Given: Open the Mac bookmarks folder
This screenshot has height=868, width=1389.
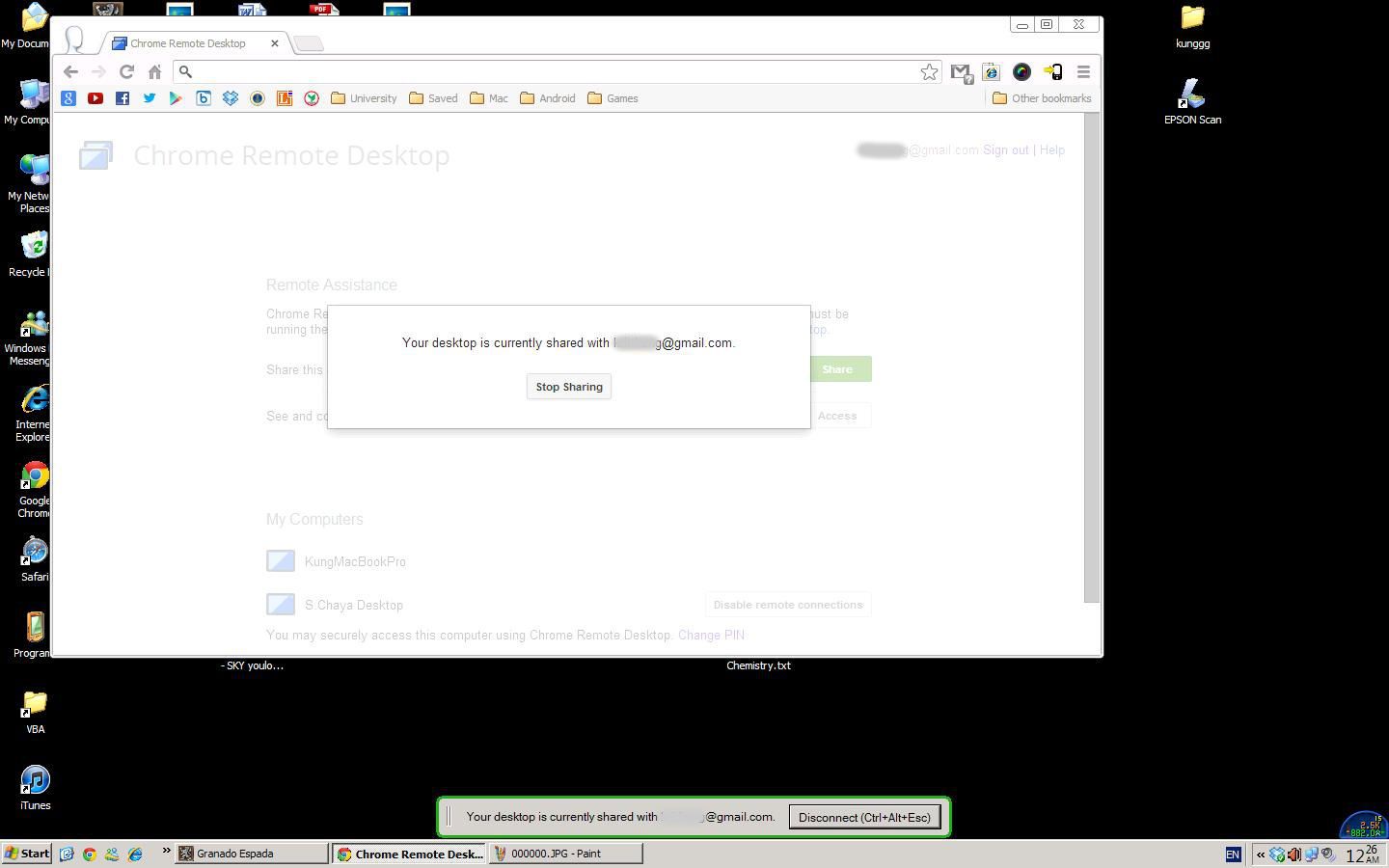Looking at the screenshot, I should 489,98.
